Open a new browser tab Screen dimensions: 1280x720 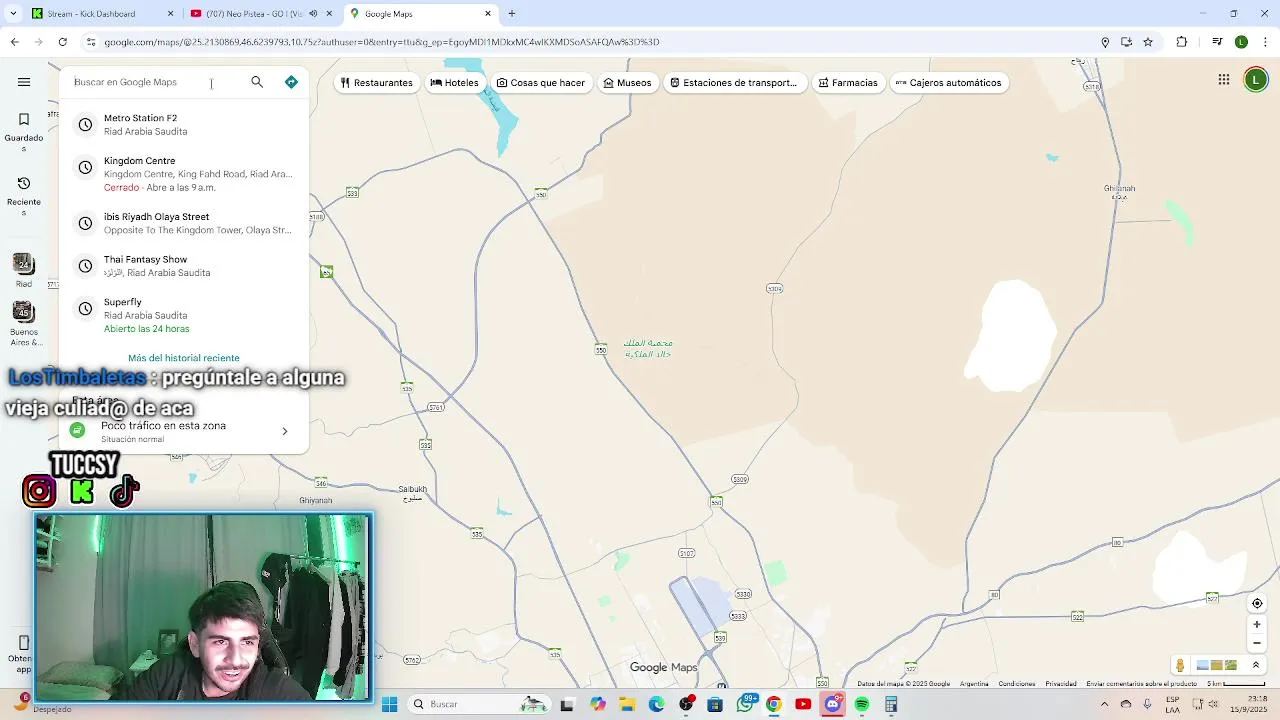pos(512,14)
